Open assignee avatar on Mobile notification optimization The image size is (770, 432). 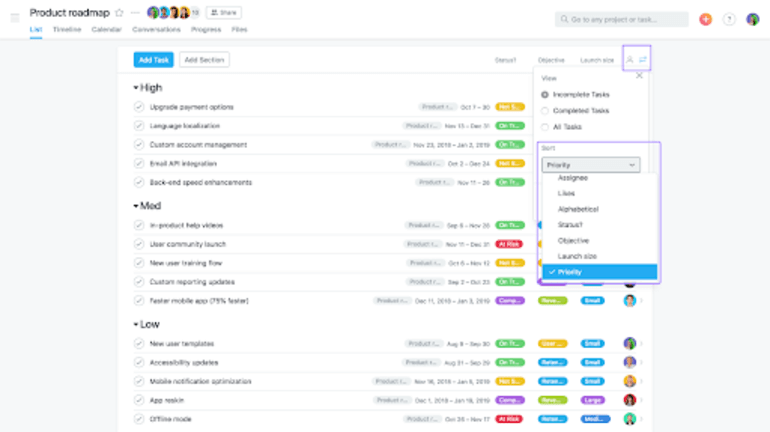(630, 381)
